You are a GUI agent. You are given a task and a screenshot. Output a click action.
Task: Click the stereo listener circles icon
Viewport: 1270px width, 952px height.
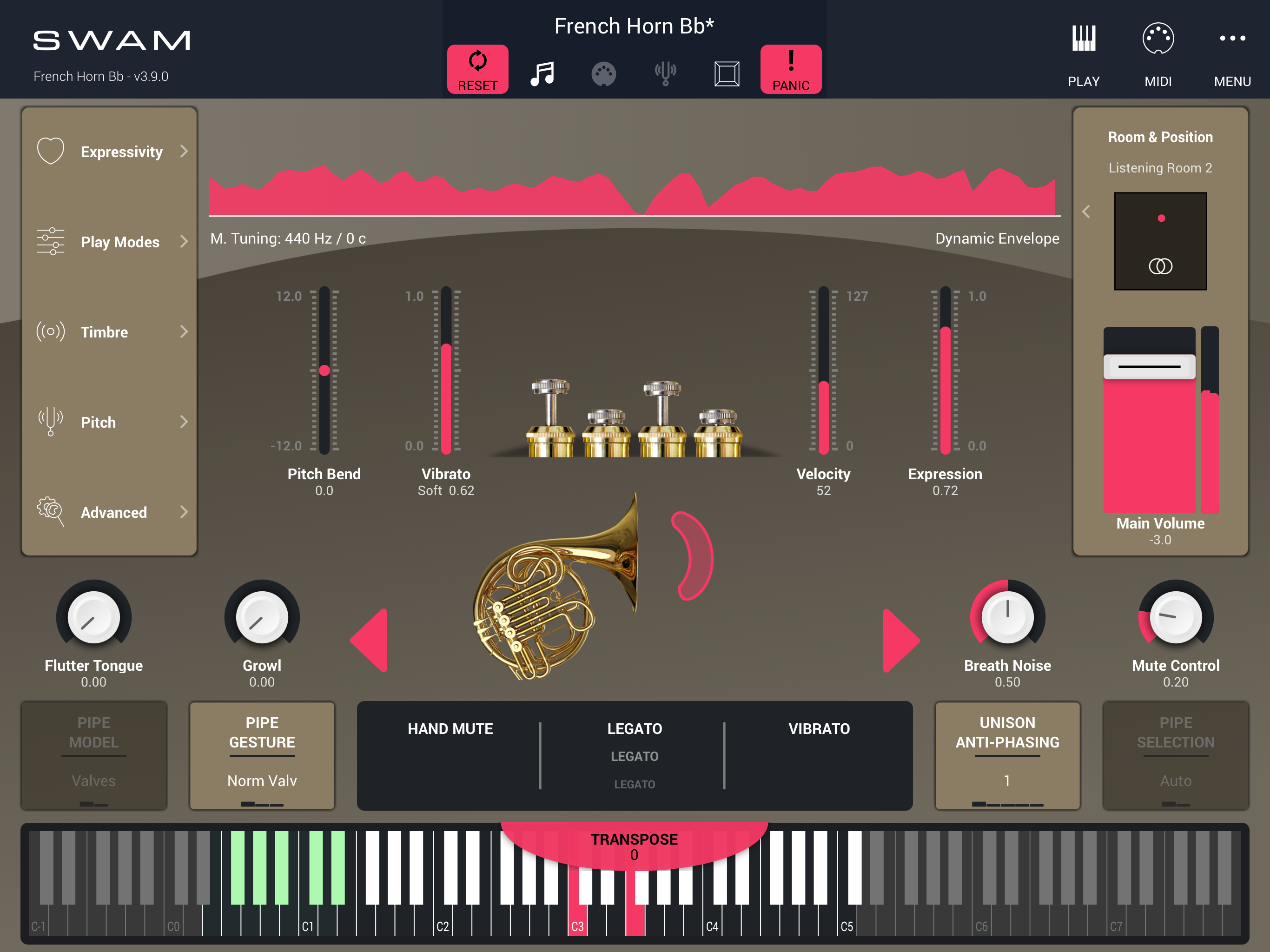[x=1160, y=266]
